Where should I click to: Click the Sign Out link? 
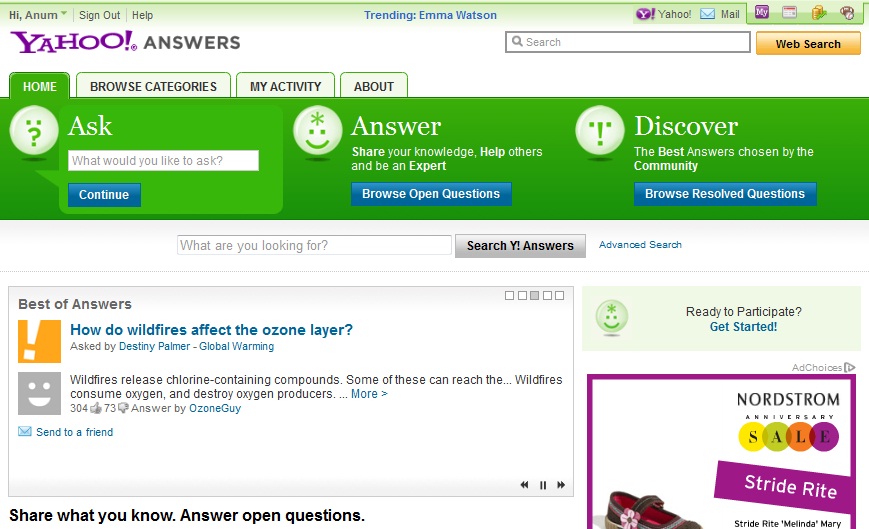click(99, 15)
